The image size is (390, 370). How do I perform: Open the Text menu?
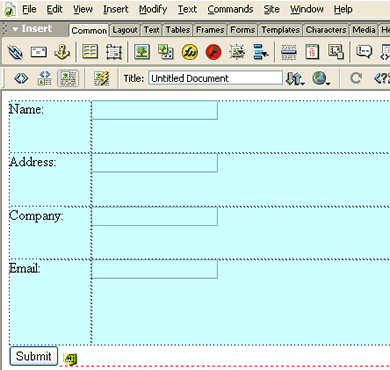point(187,9)
